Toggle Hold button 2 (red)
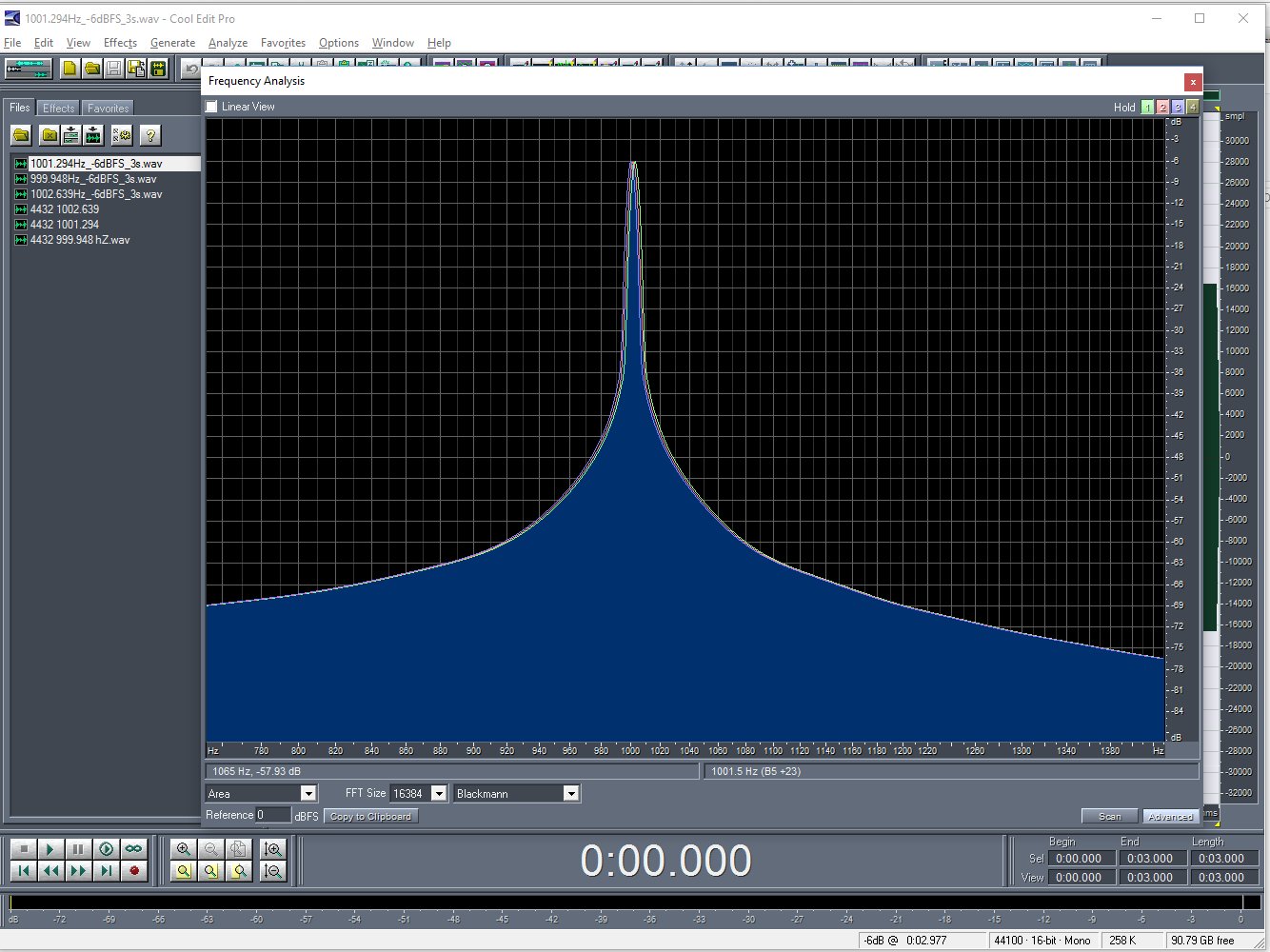The height and width of the screenshot is (952, 1270). click(1162, 107)
